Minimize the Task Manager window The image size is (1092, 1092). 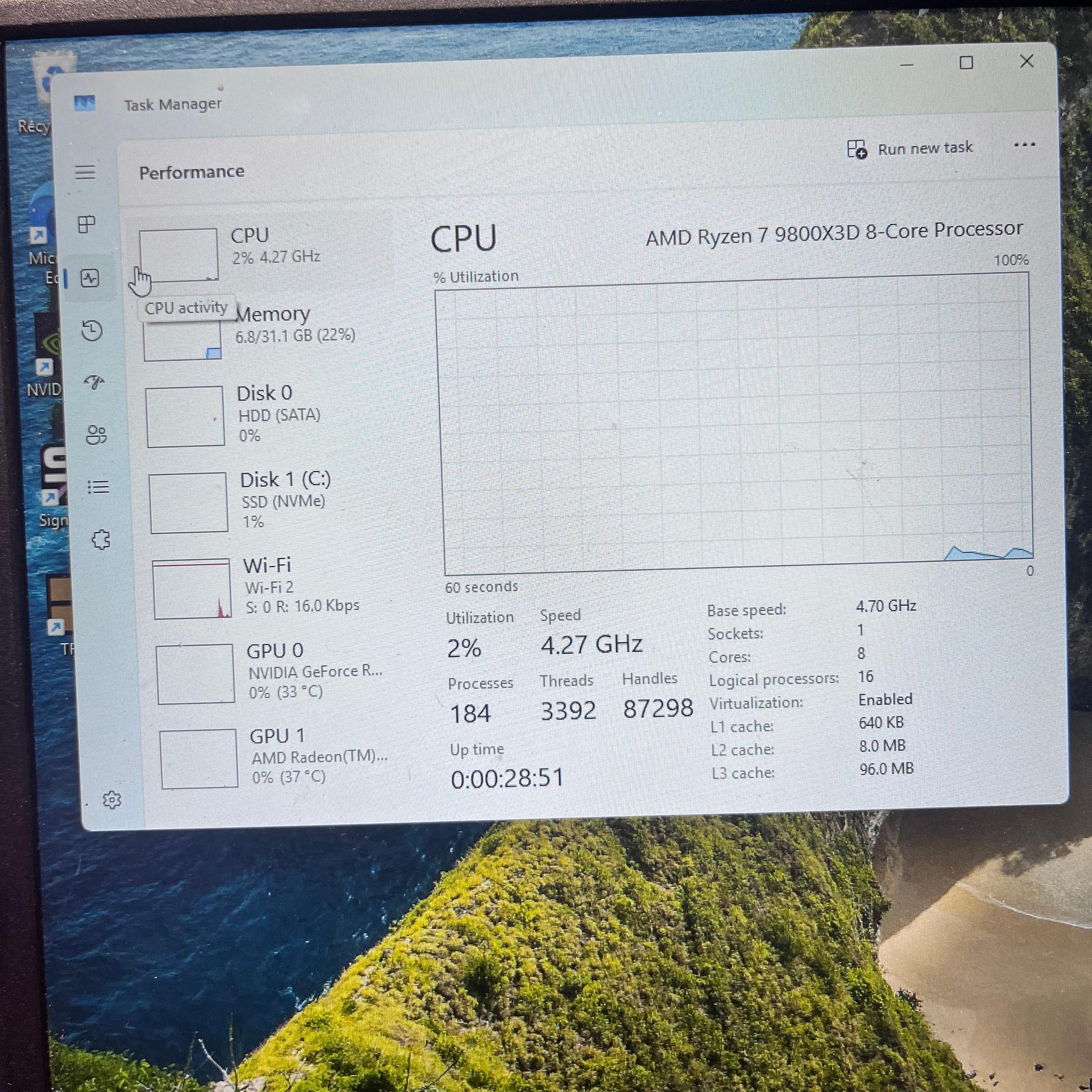point(906,65)
